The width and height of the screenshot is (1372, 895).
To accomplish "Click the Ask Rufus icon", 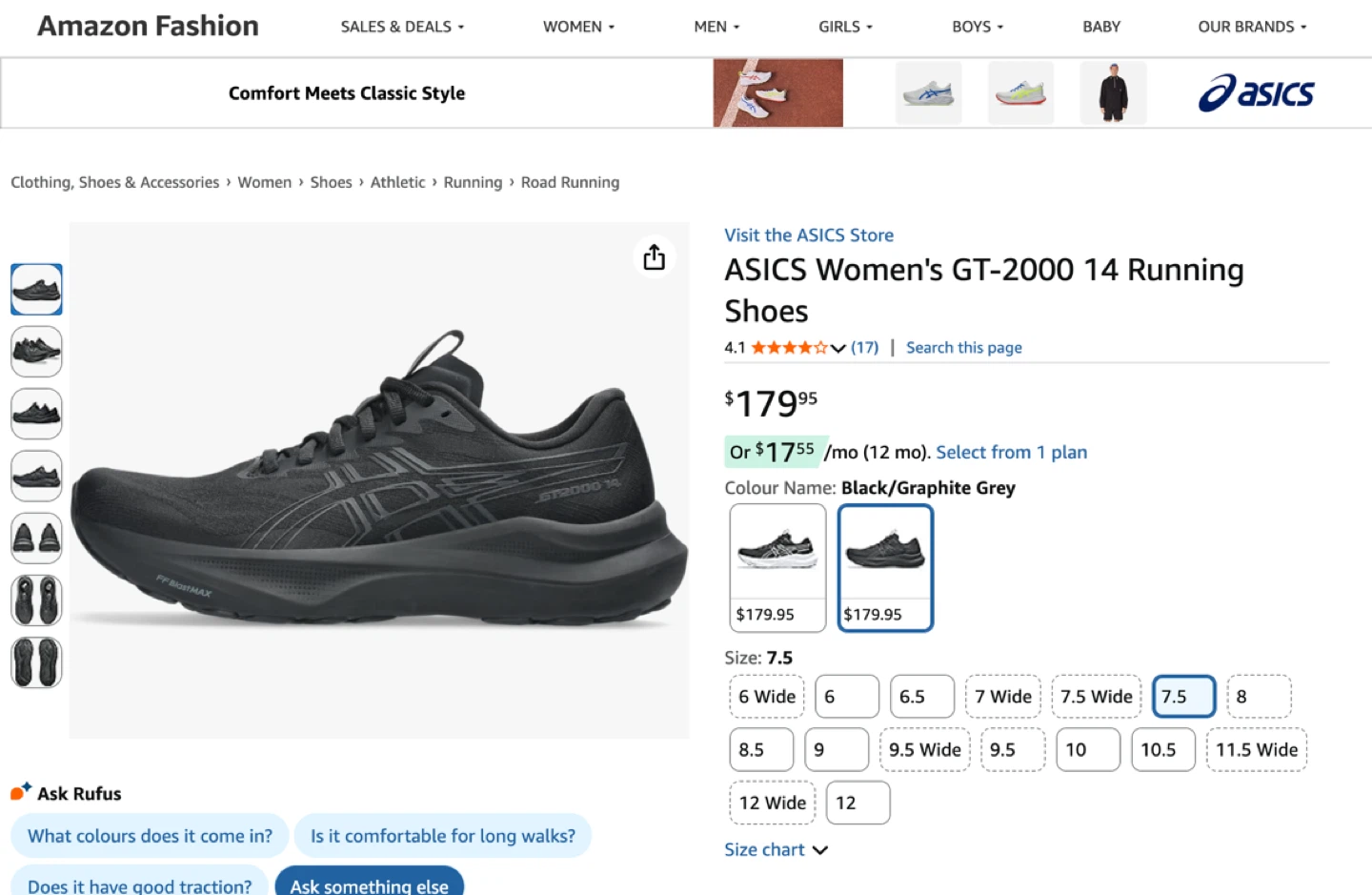I will pyautogui.click(x=21, y=792).
